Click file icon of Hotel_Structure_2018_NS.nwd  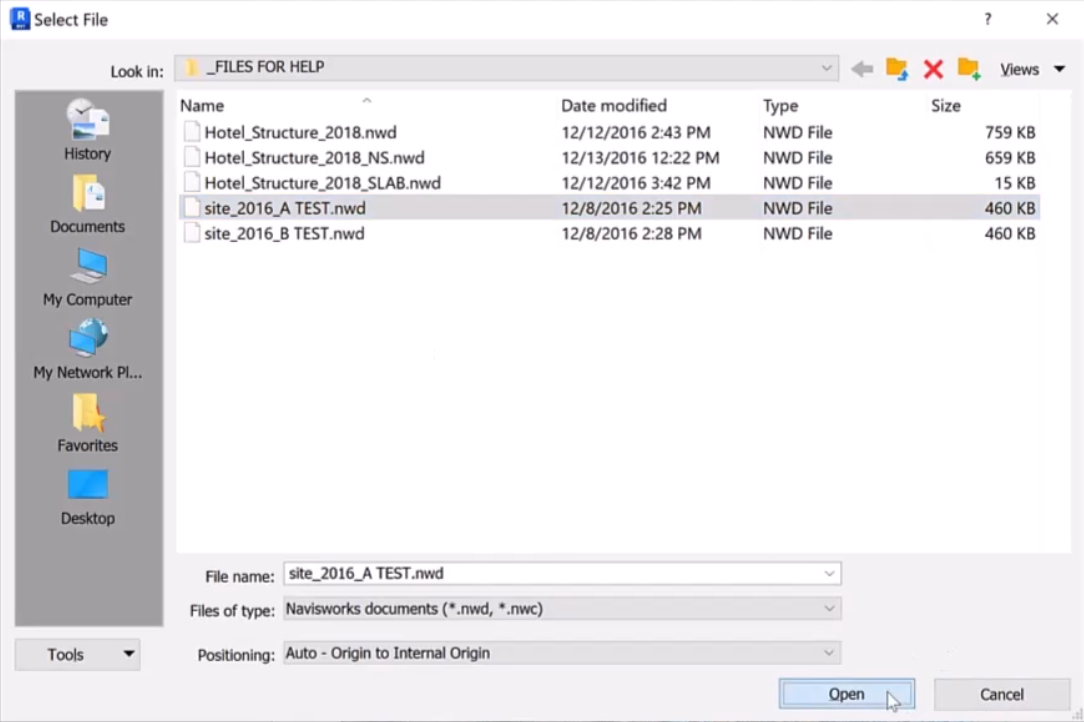pos(191,157)
